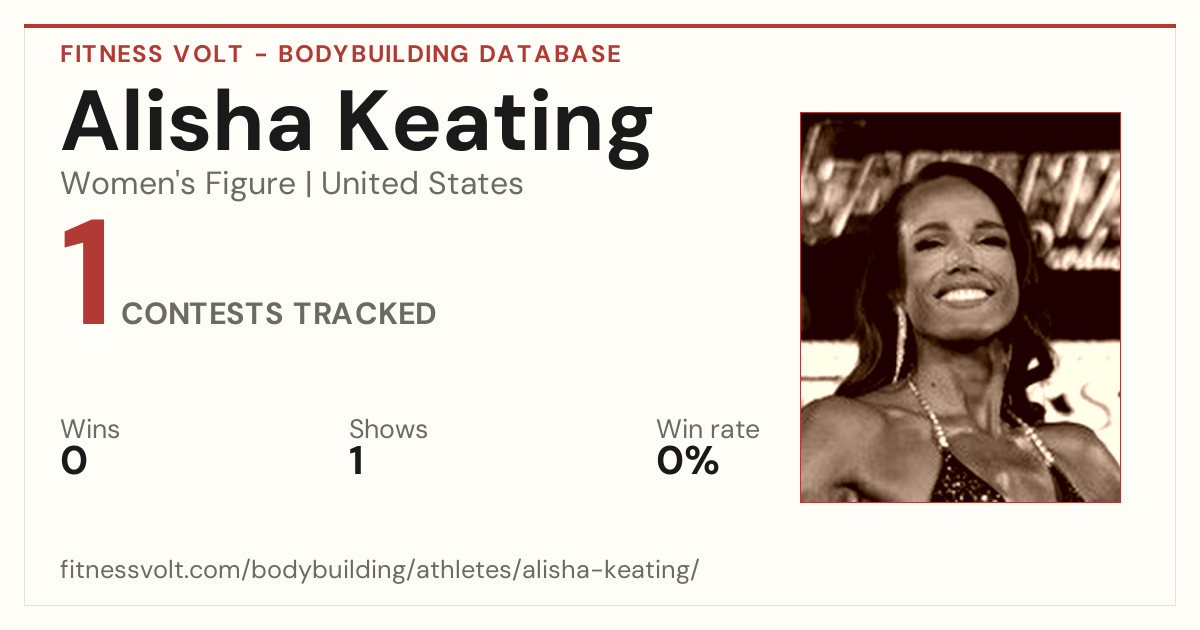Click the Women's Figure | United States subtitle
The image size is (1200, 630).
[x=292, y=184]
